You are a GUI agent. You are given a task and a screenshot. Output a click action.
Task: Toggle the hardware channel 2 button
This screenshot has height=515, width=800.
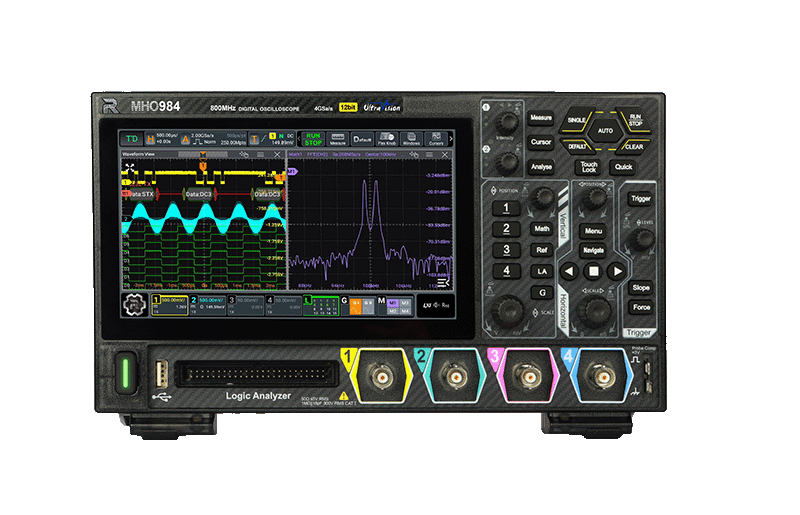[506, 229]
